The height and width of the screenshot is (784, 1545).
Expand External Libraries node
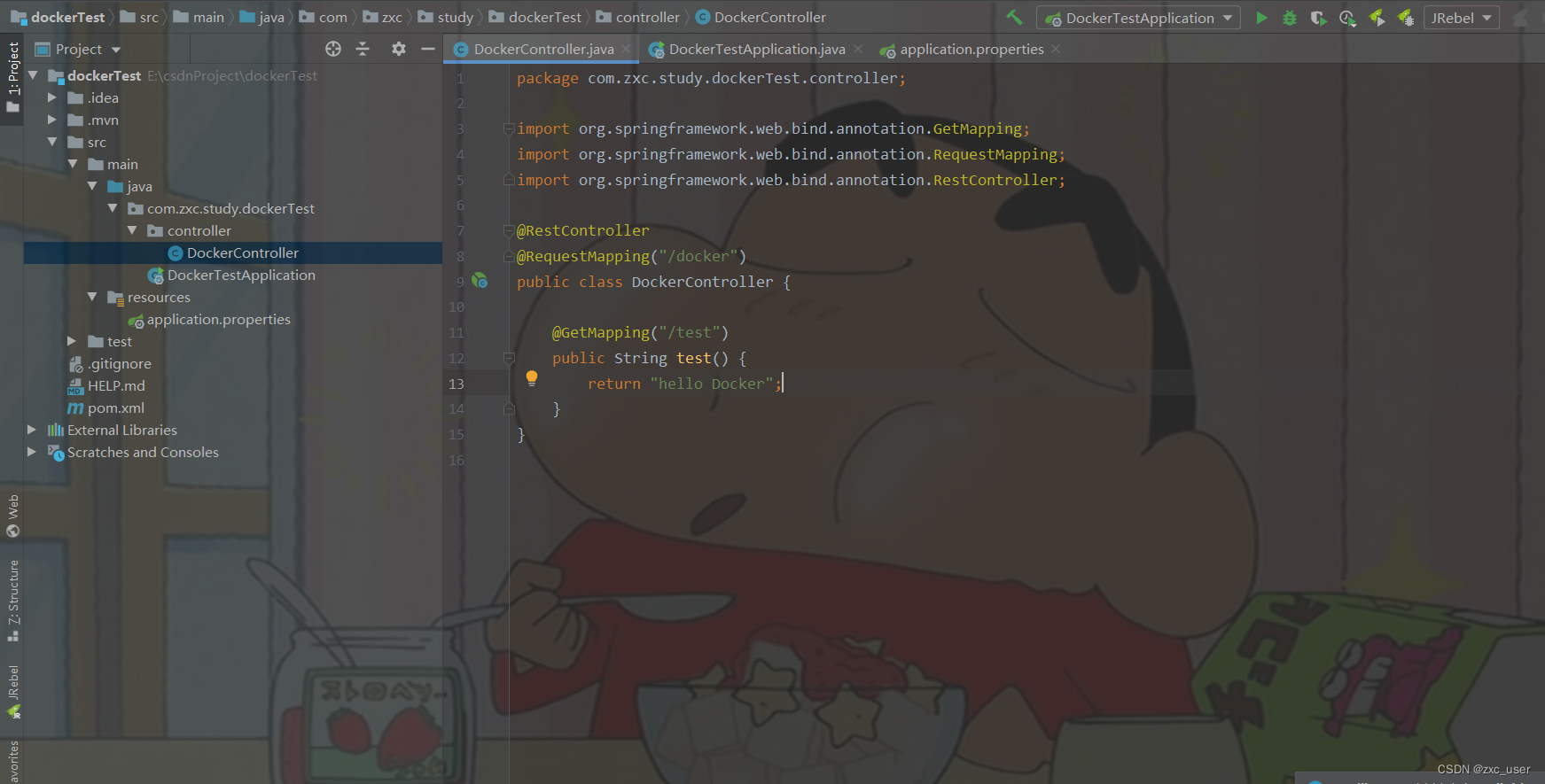(x=33, y=430)
